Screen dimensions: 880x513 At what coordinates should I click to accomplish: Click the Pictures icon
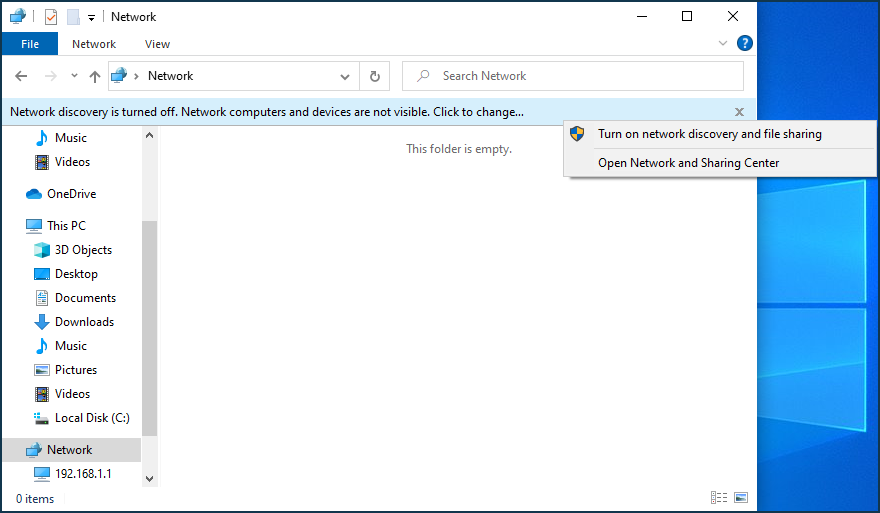coord(42,370)
